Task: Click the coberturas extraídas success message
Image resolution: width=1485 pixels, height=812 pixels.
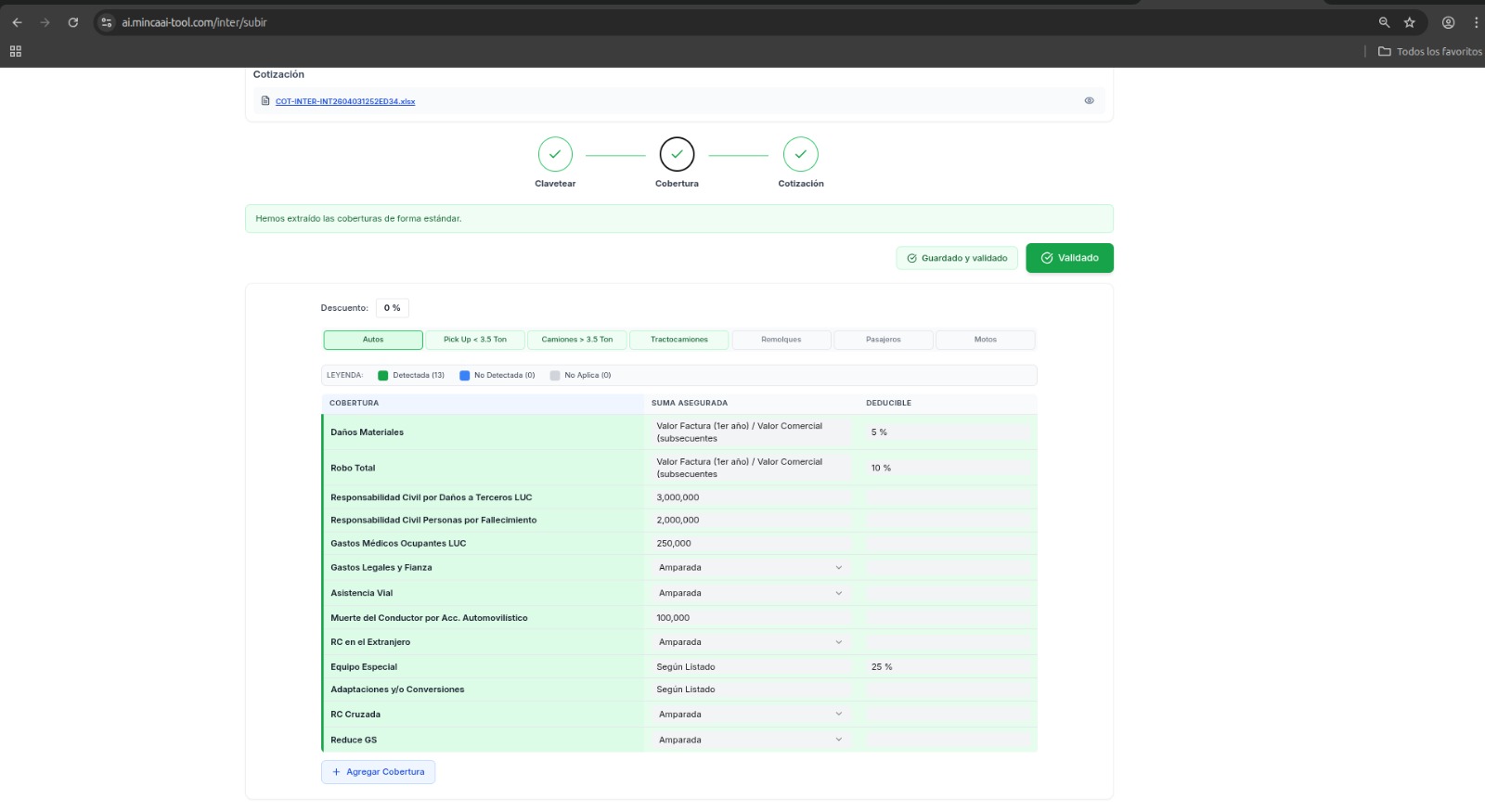Action: pos(678,219)
